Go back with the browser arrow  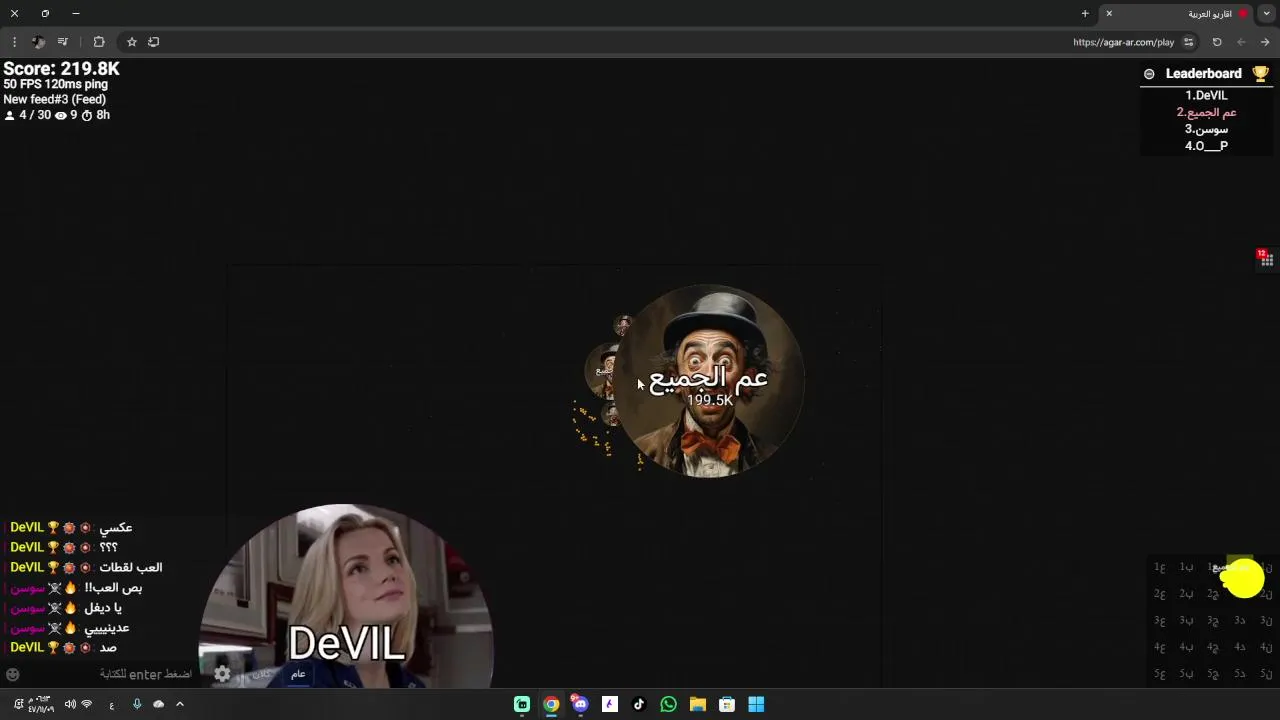click(1241, 42)
